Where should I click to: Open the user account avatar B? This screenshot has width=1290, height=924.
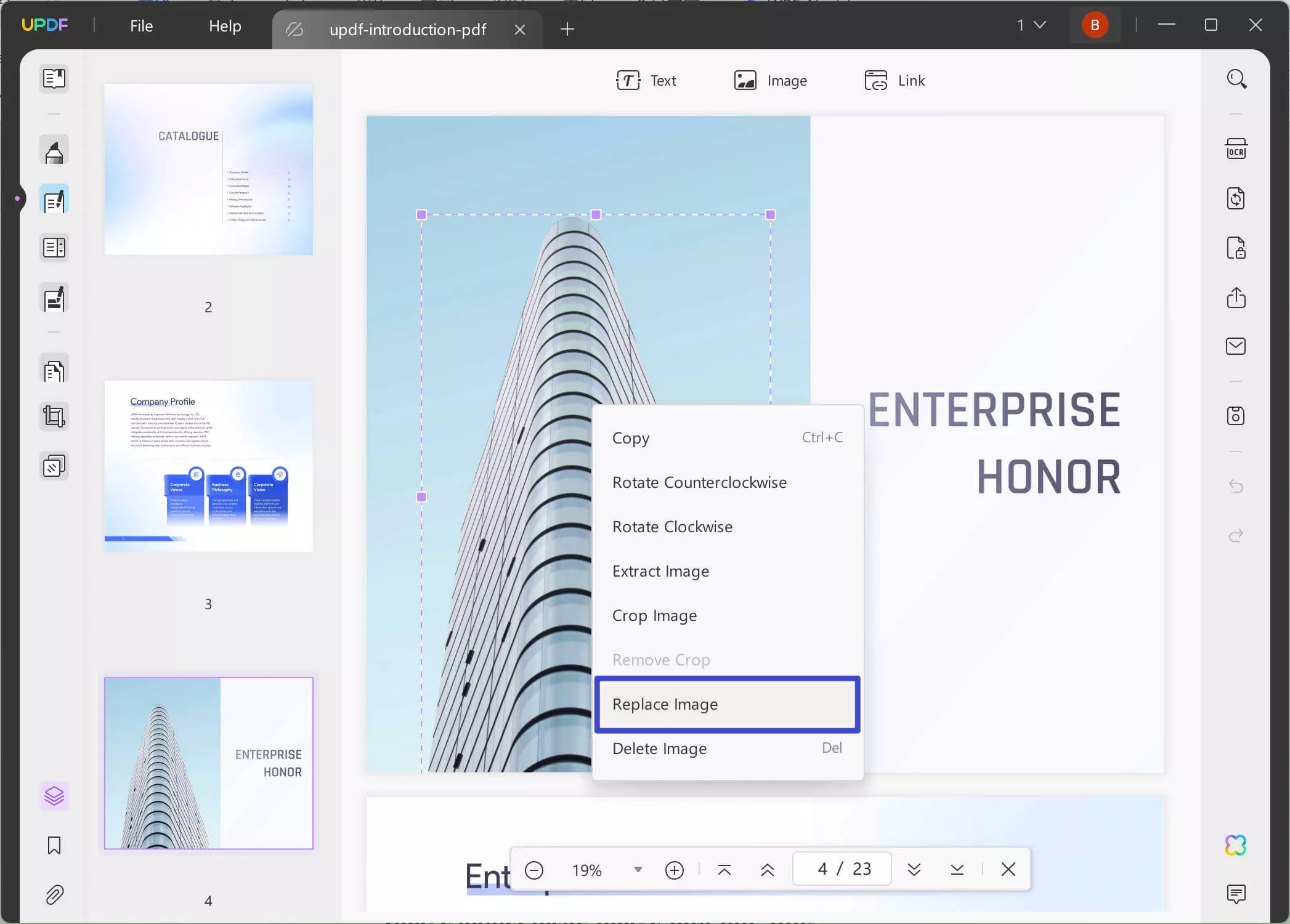click(1095, 25)
